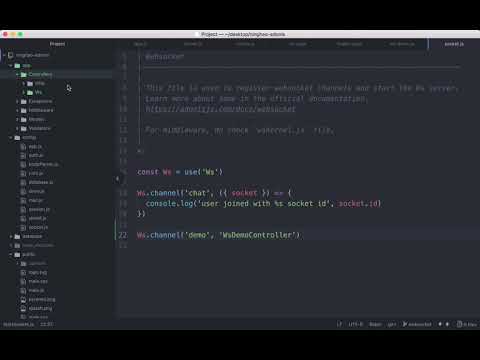Image resolution: width=480 pixels, height=360 pixels.
Task: Click the public folder icon
Action: (17, 254)
